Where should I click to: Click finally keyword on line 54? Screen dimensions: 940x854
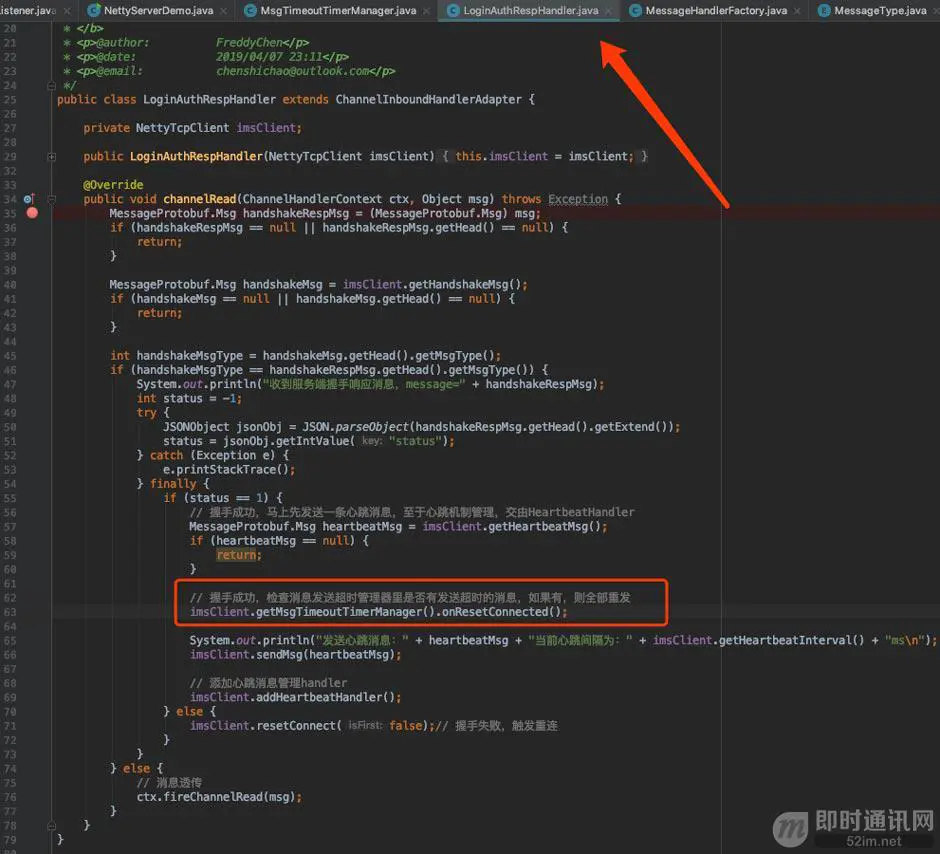[173, 484]
